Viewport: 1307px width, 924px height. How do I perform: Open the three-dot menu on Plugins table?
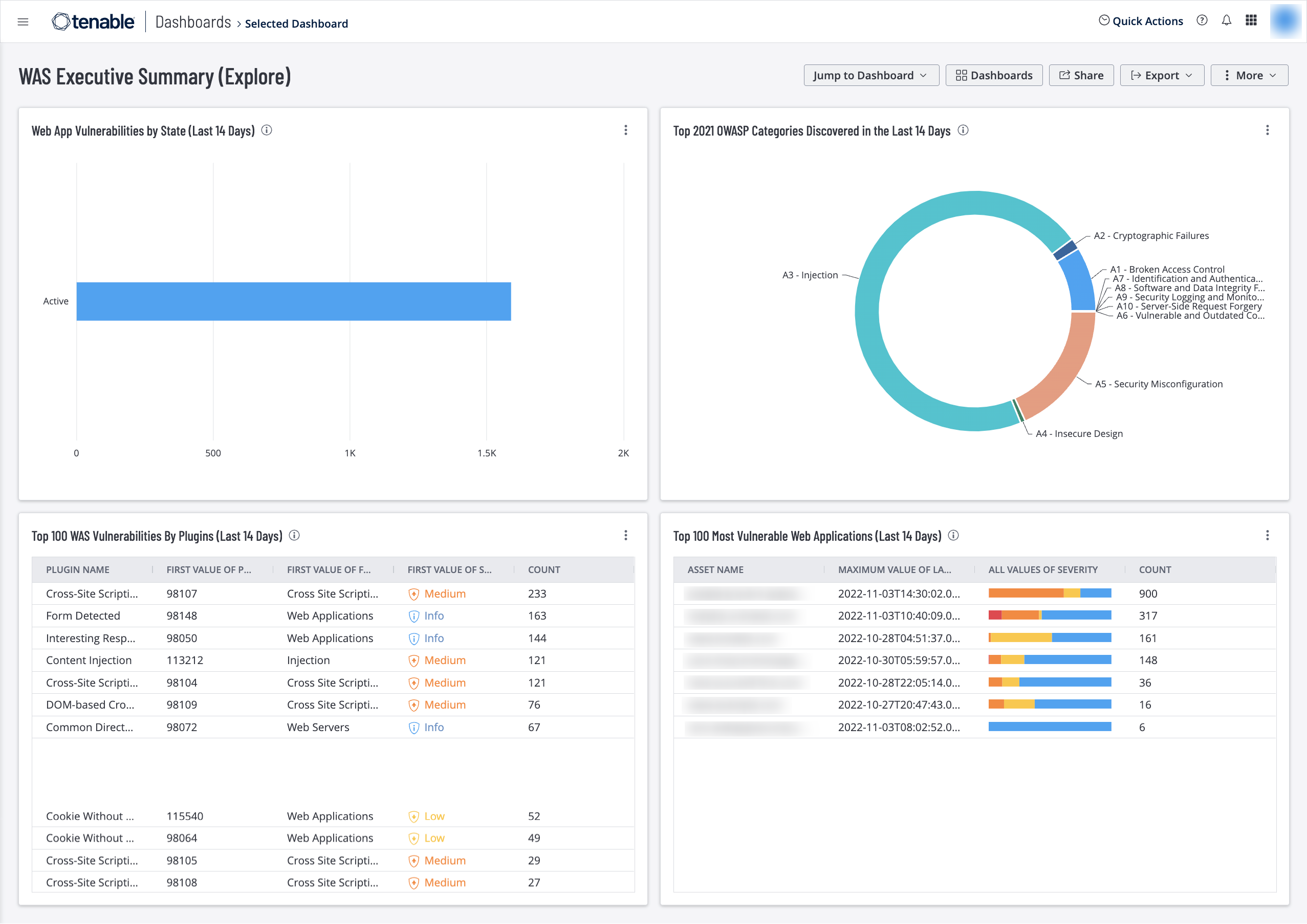626,535
